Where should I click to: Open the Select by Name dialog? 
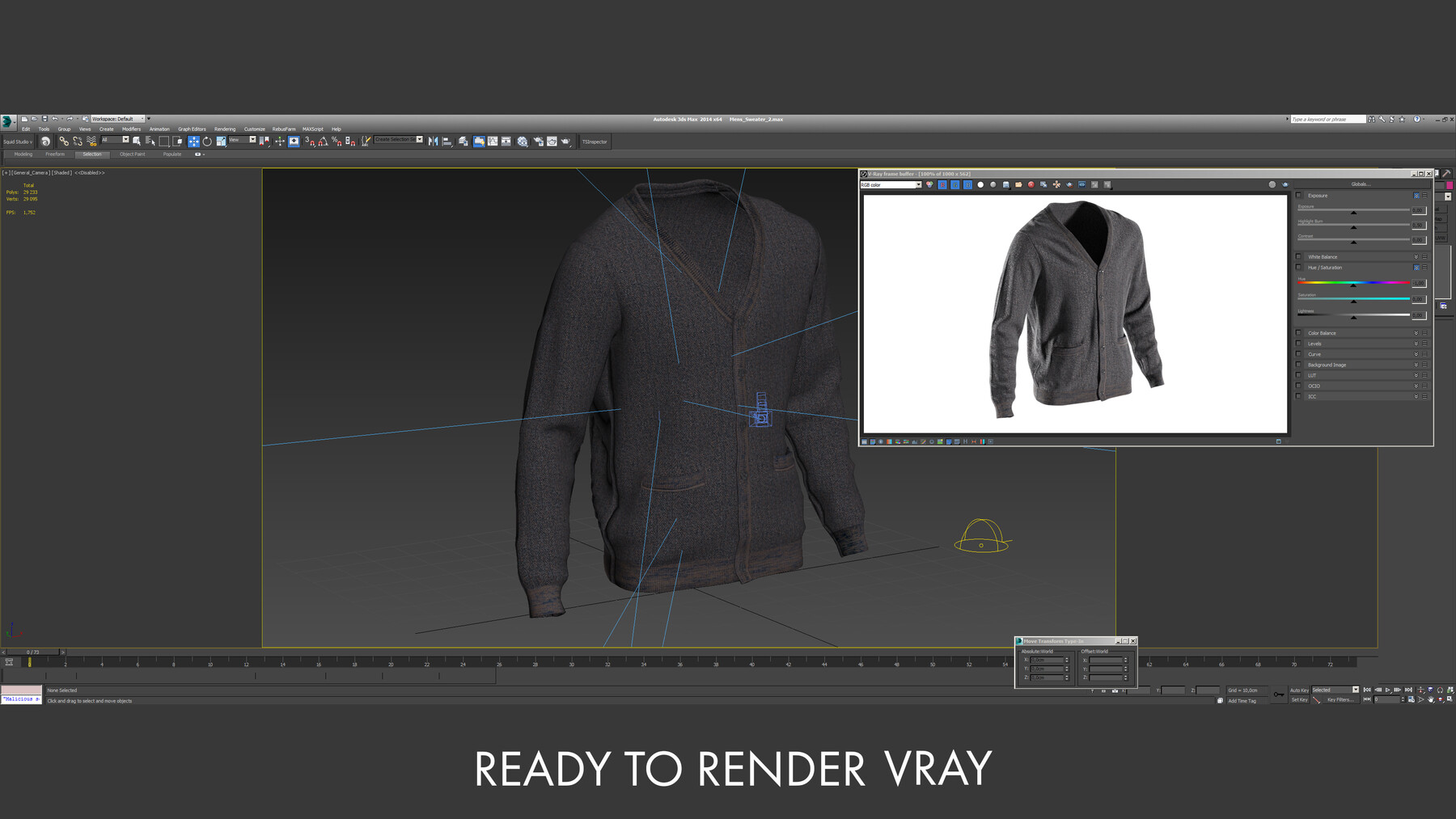tap(150, 141)
